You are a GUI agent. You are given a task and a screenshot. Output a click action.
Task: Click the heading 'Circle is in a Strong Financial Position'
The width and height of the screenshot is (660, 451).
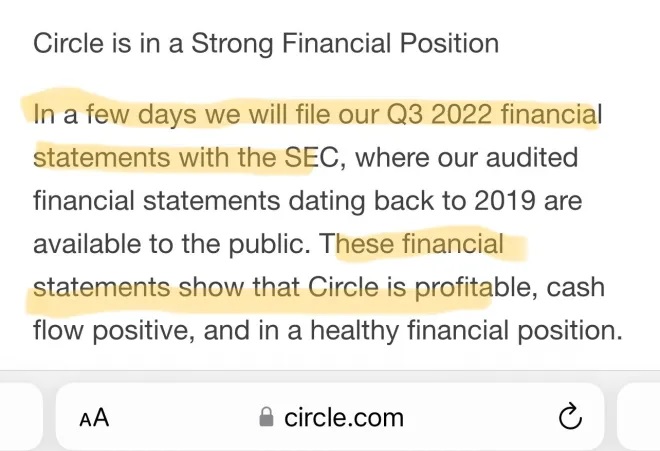[266, 43]
